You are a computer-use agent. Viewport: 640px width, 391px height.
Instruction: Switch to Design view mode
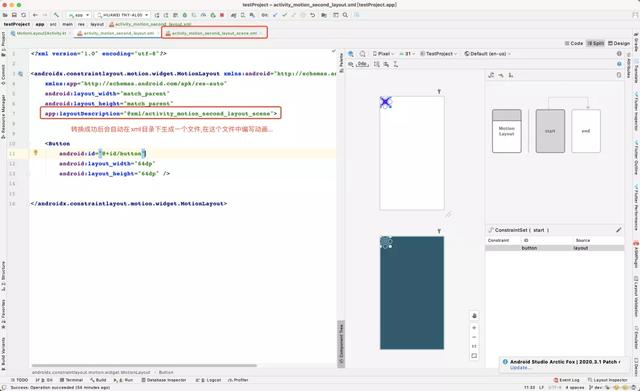(619, 43)
